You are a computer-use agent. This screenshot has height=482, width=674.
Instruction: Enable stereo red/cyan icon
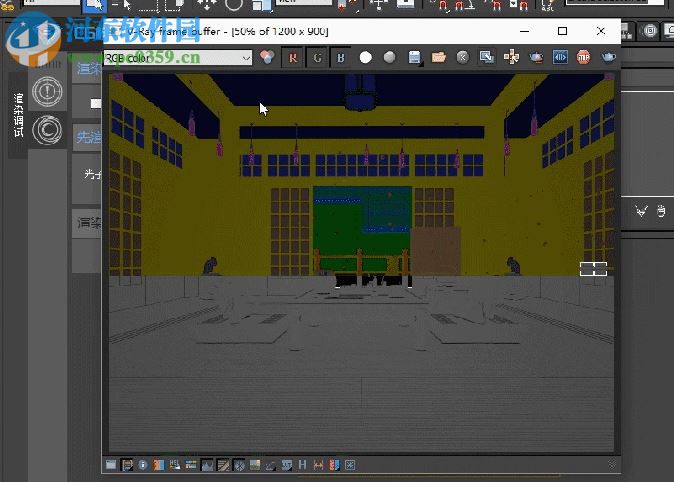[334, 465]
